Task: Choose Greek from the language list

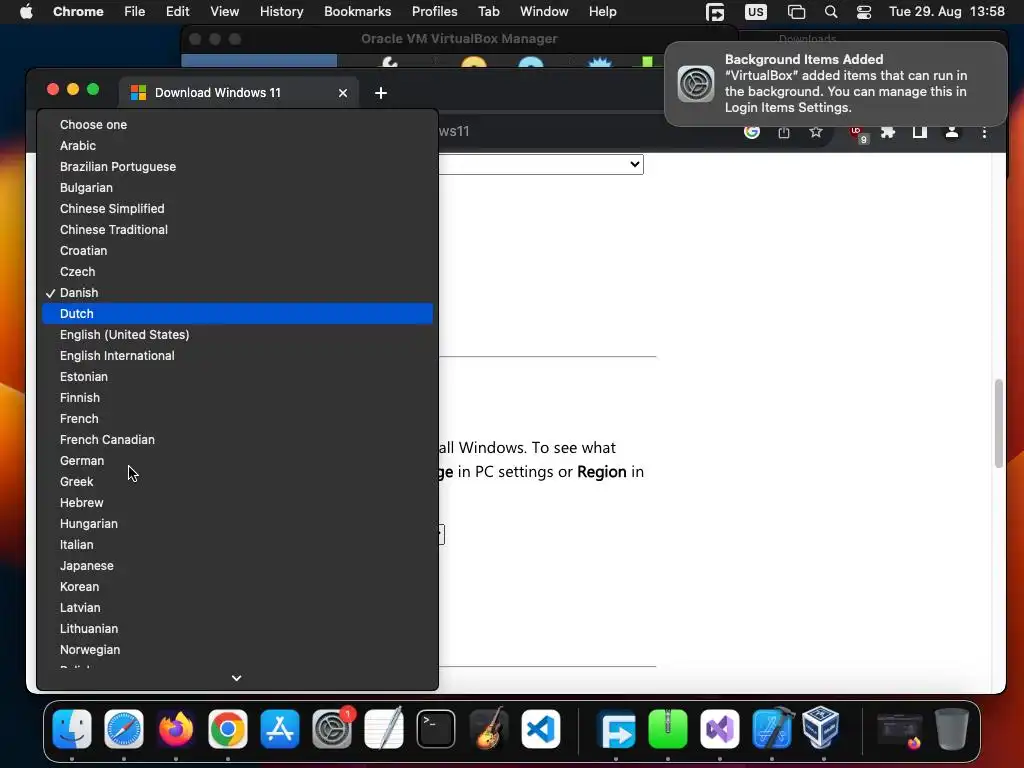Action: point(237,481)
